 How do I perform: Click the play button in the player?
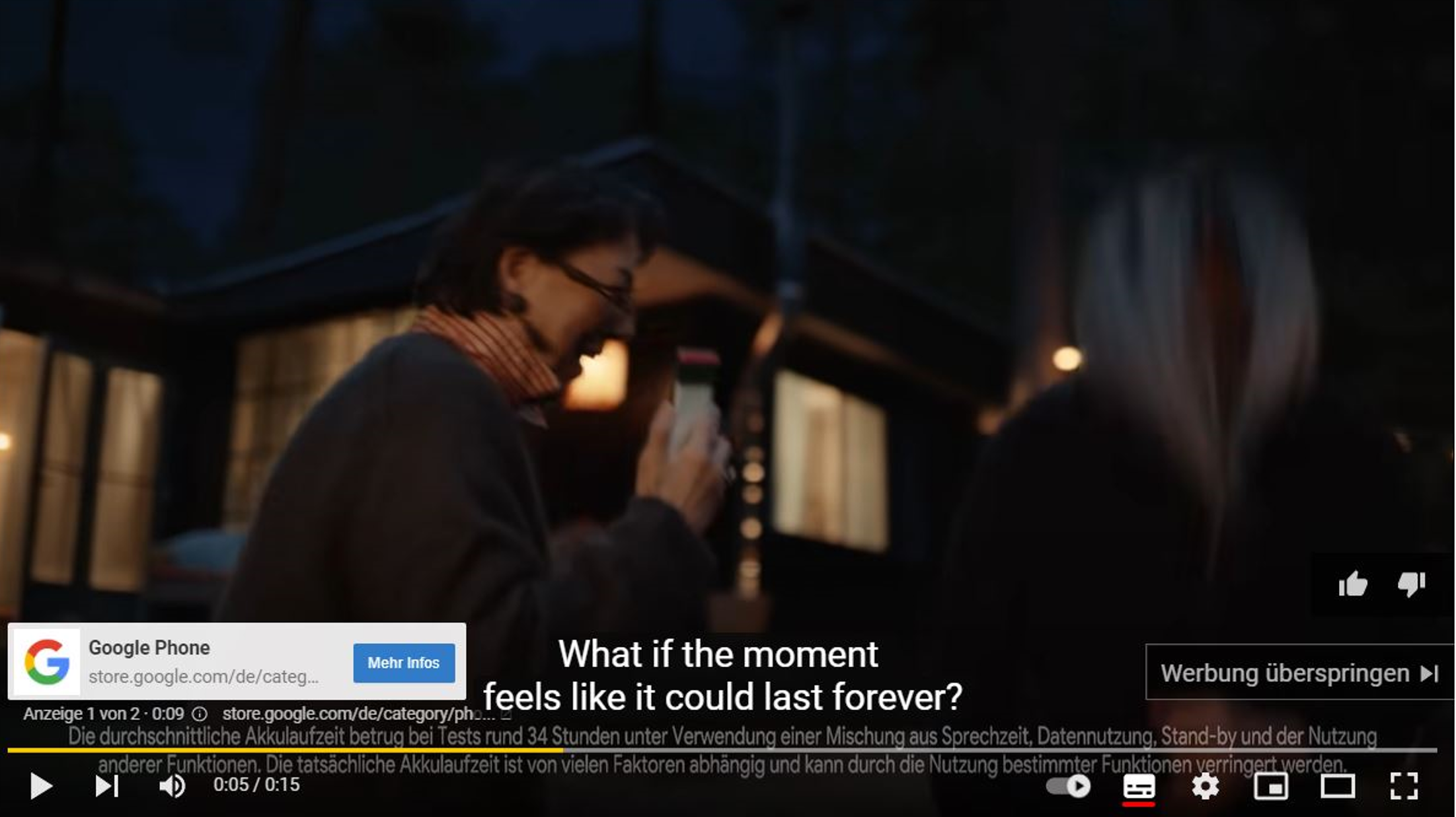[41, 786]
